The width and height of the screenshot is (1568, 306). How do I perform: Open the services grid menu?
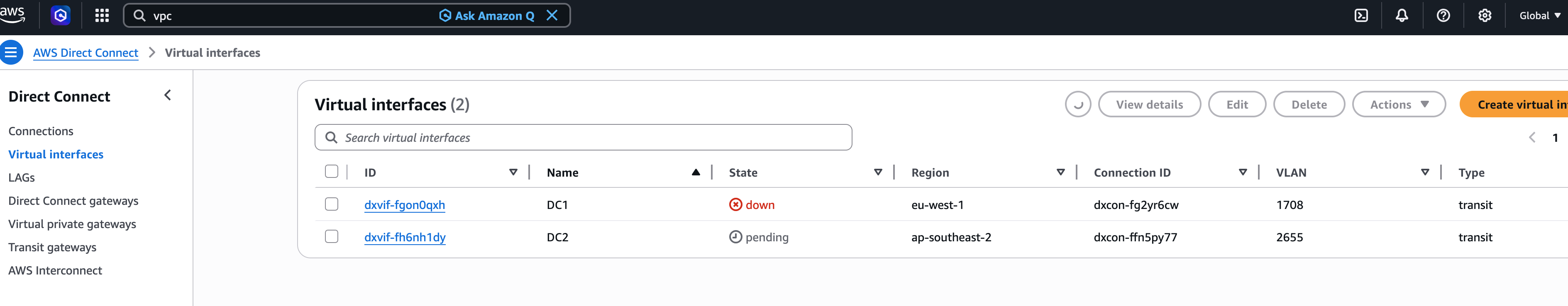click(x=102, y=16)
